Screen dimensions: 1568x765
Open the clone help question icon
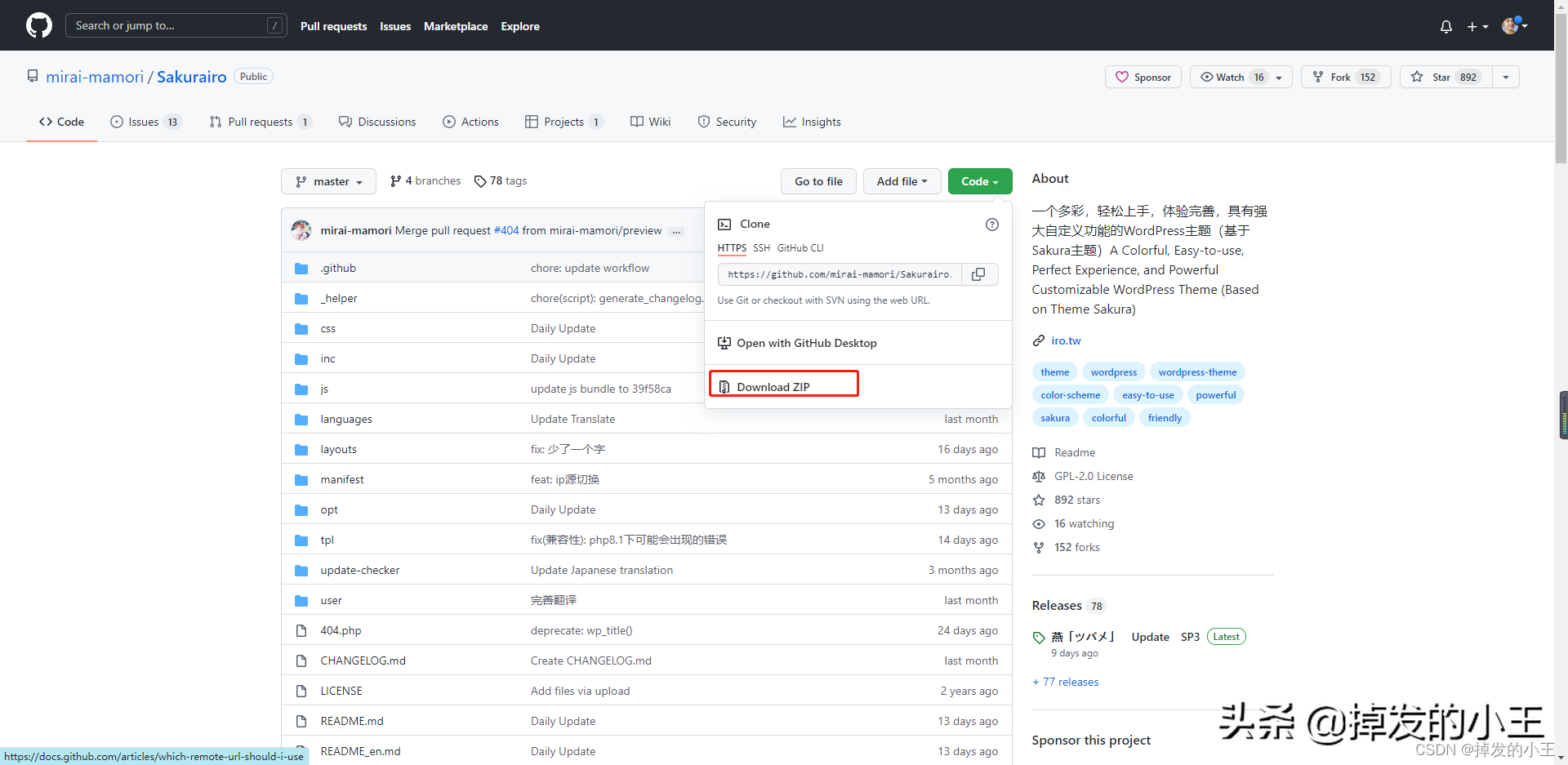point(992,225)
